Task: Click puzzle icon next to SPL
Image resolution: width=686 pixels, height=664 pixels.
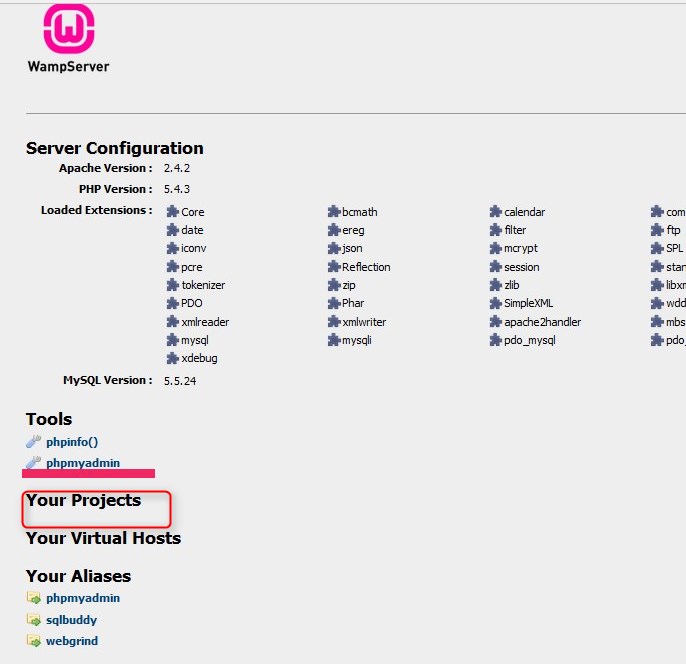Action: pyautogui.click(x=657, y=248)
